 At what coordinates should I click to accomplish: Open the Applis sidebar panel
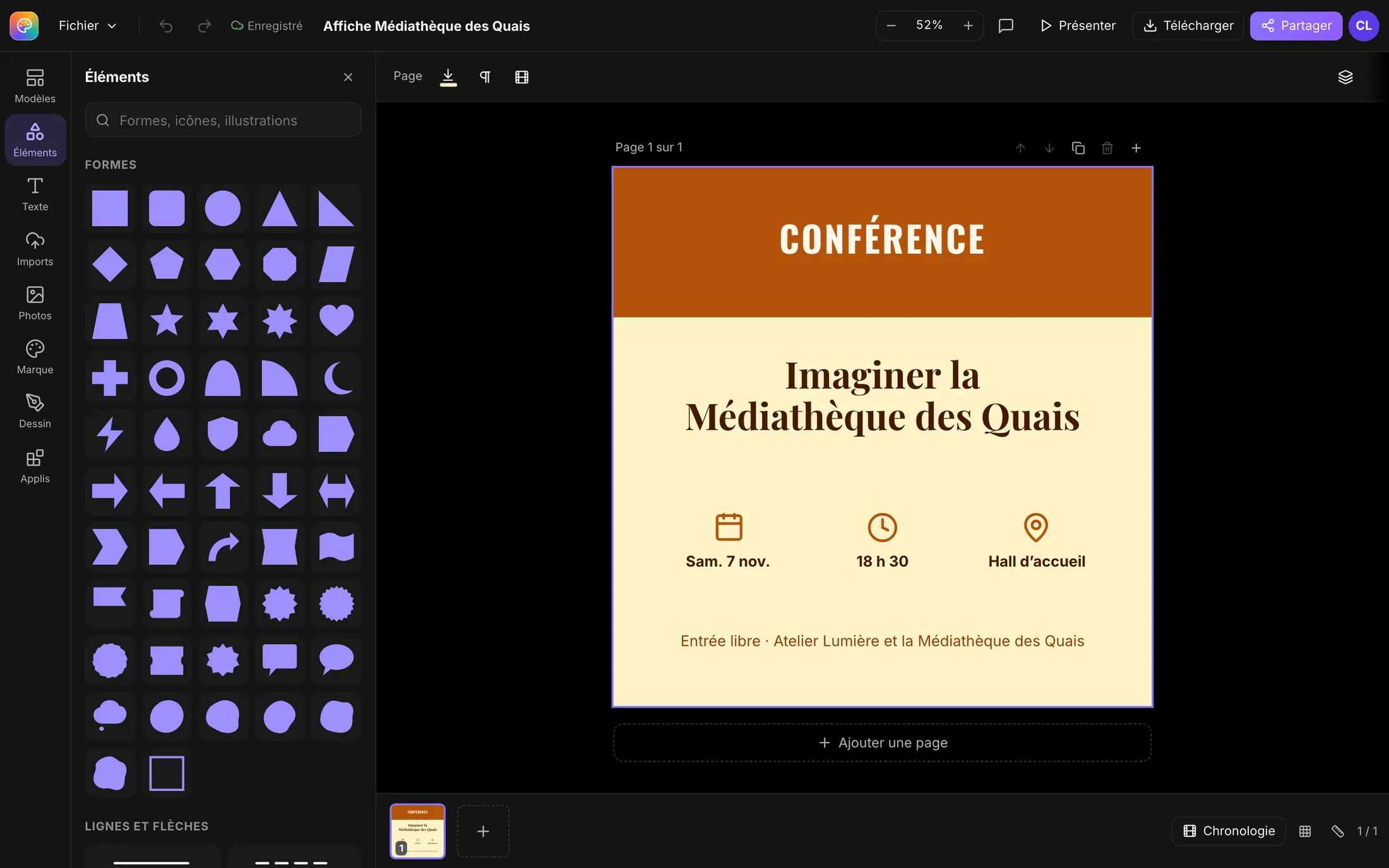[35, 466]
